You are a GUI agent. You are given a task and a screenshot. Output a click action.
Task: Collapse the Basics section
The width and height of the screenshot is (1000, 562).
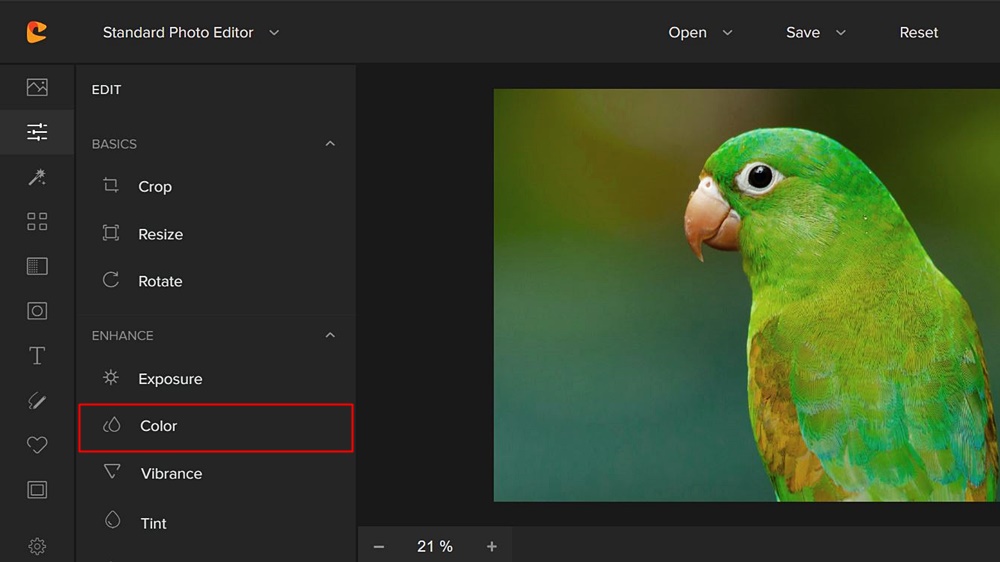(330, 144)
